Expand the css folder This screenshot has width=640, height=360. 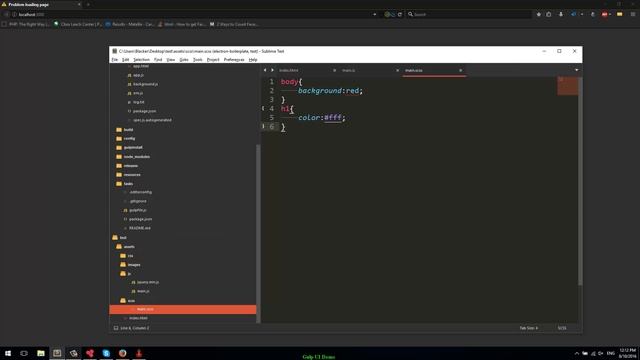coord(130,256)
